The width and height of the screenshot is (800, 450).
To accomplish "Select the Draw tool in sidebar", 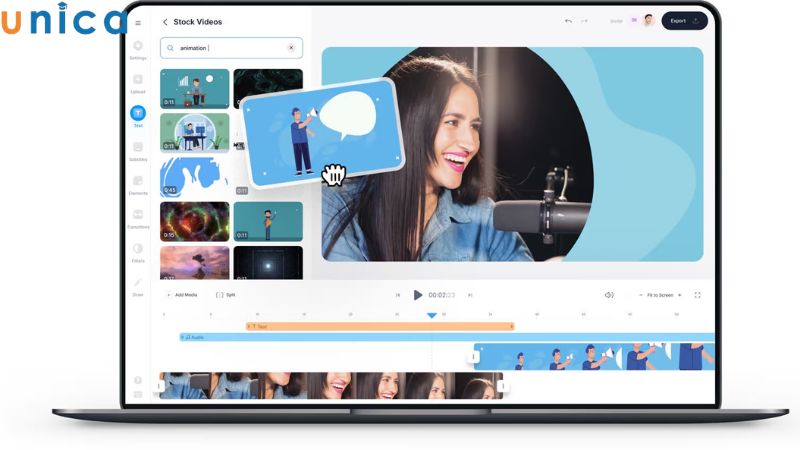I will click(138, 286).
